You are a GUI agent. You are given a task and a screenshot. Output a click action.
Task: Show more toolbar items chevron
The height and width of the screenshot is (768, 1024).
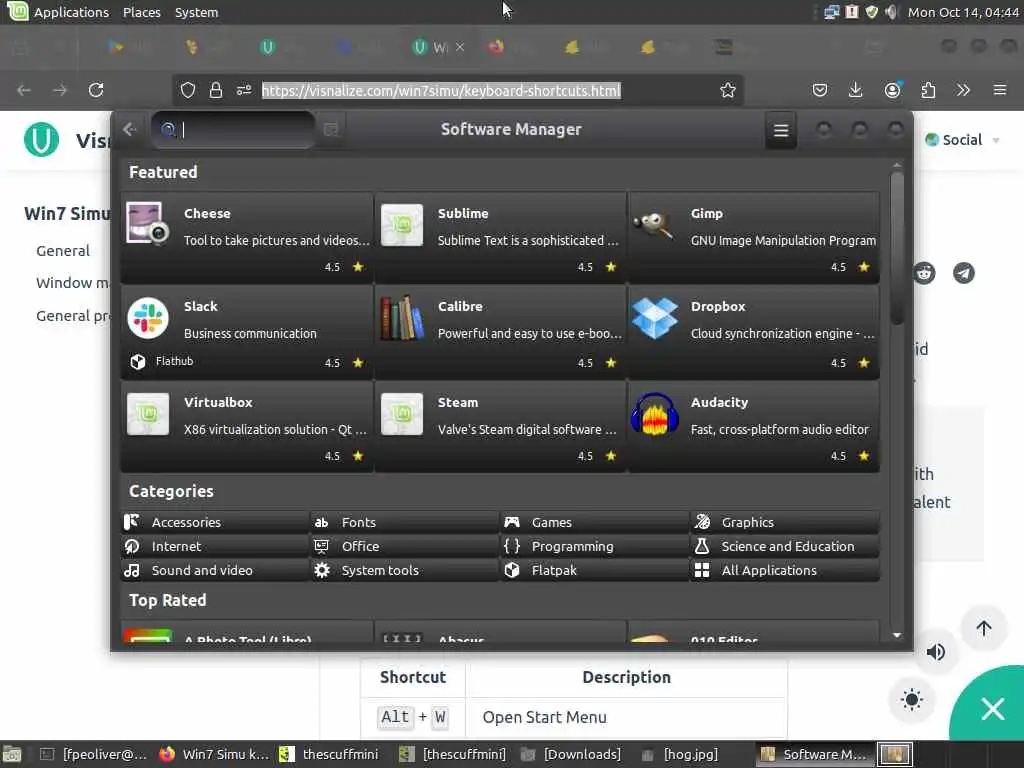click(x=963, y=90)
